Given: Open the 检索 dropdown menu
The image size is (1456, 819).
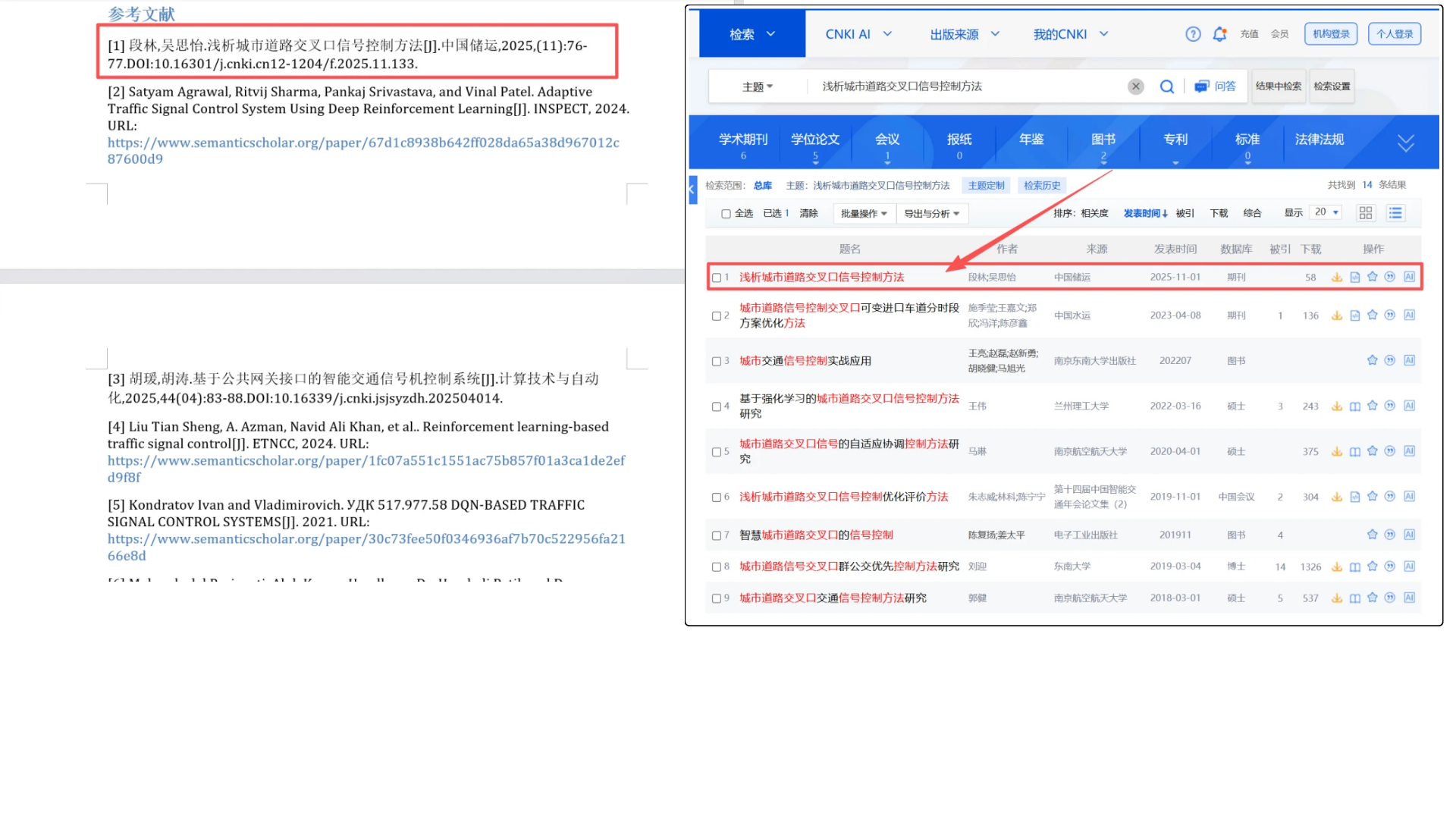Looking at the screenshot, I should click(x=752, y=34).
